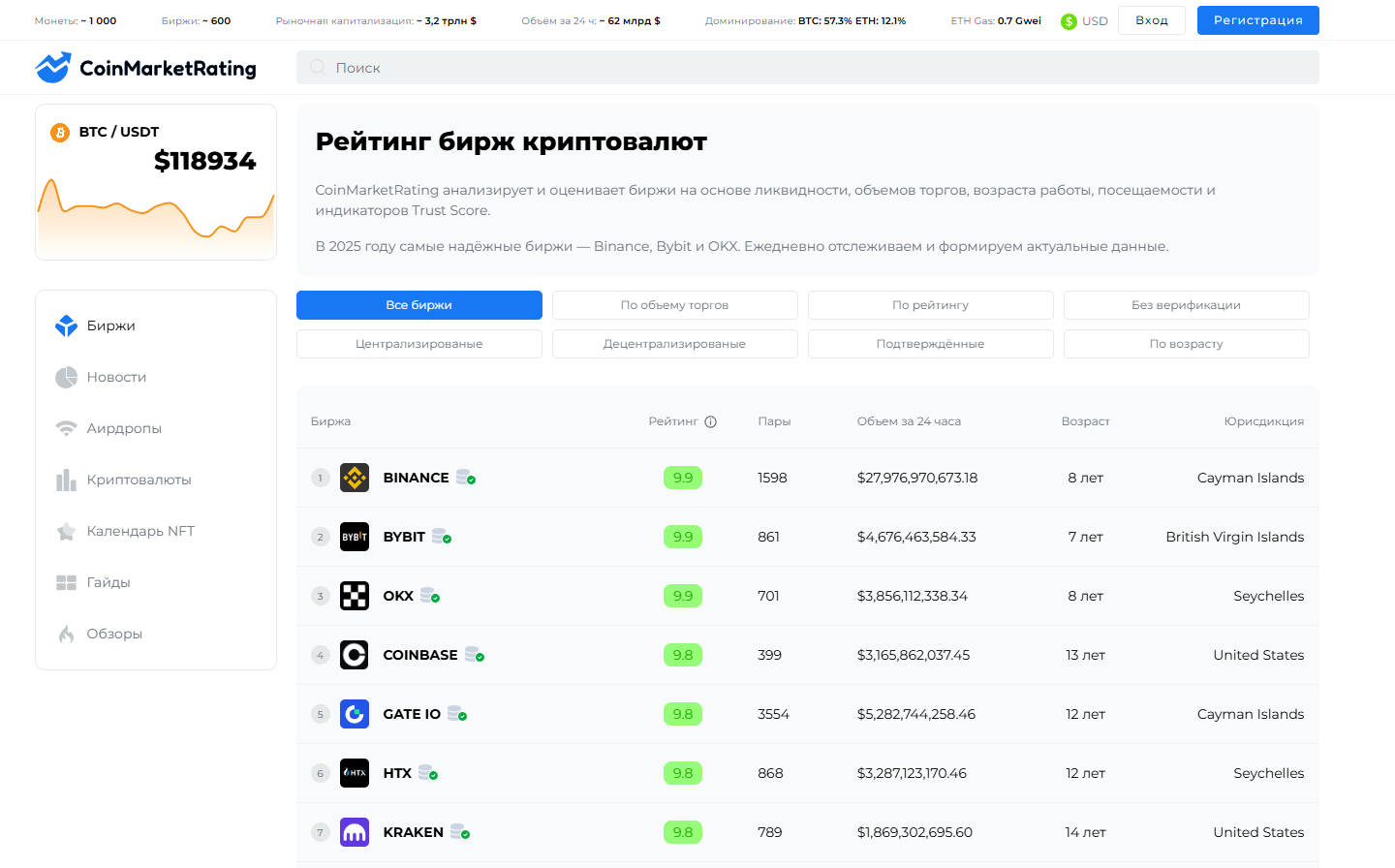Viewport: 1395px width, 868px height.
Task: Click the 9.8 rating badge for Gate IO
Action: click(x=683, y=714)
